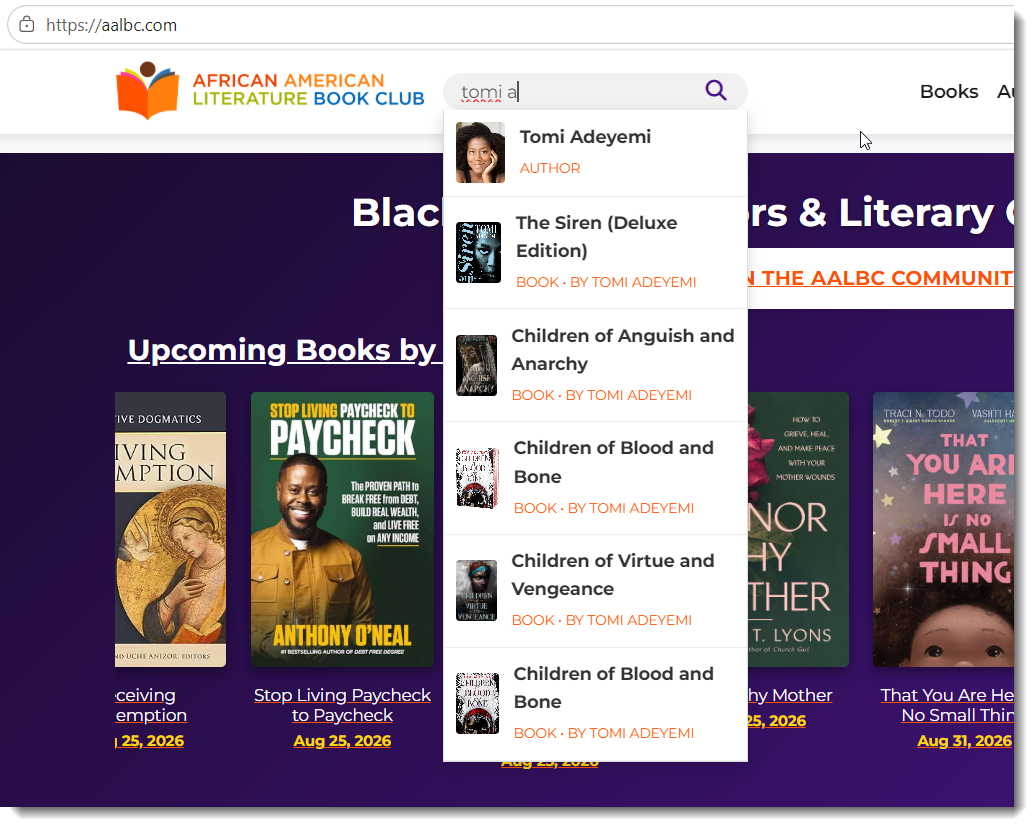The width and height of the screenshot is (1036, 829).
Task: Open That You Are Here title link
Action: point(947,705)
